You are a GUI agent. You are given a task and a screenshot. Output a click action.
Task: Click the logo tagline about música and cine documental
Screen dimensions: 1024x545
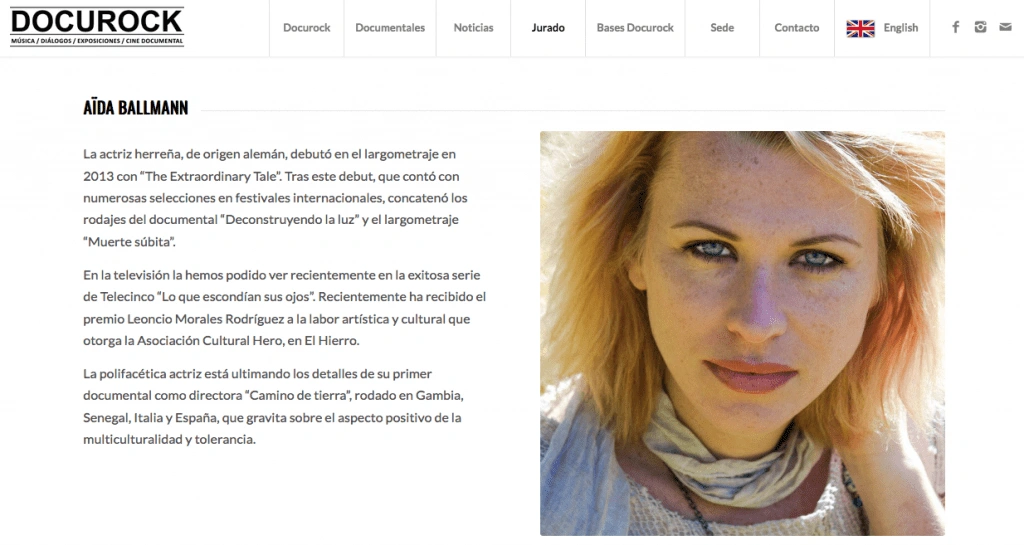click(x=97, y=41)
